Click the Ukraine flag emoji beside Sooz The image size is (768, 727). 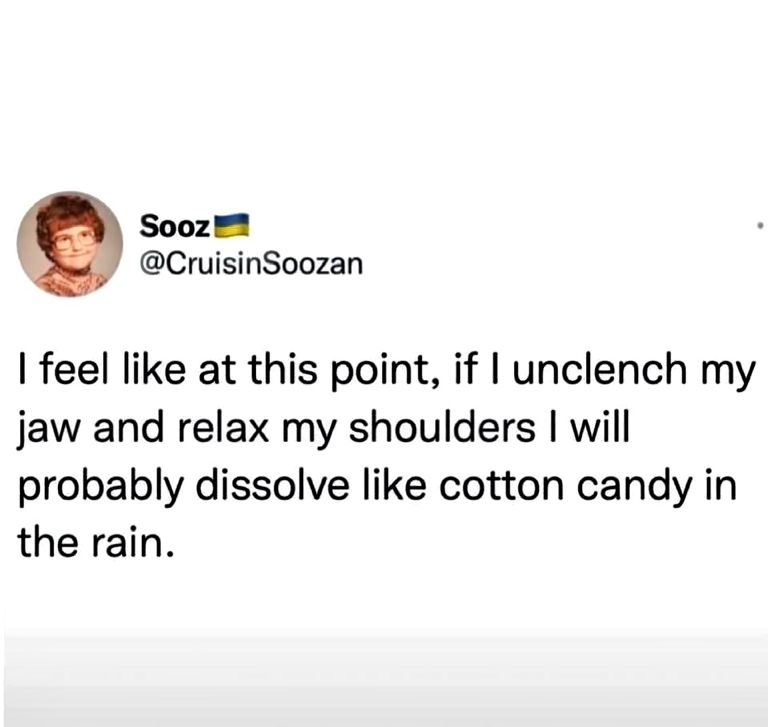pos(231,225)
